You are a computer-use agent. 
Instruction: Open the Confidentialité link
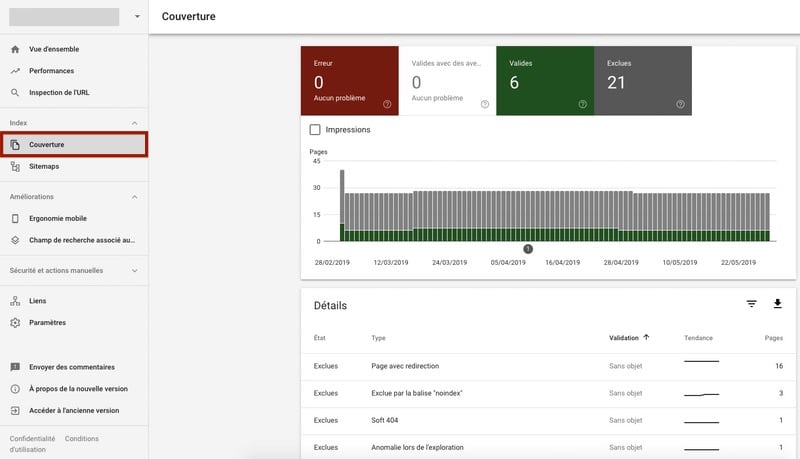point(32,439)
